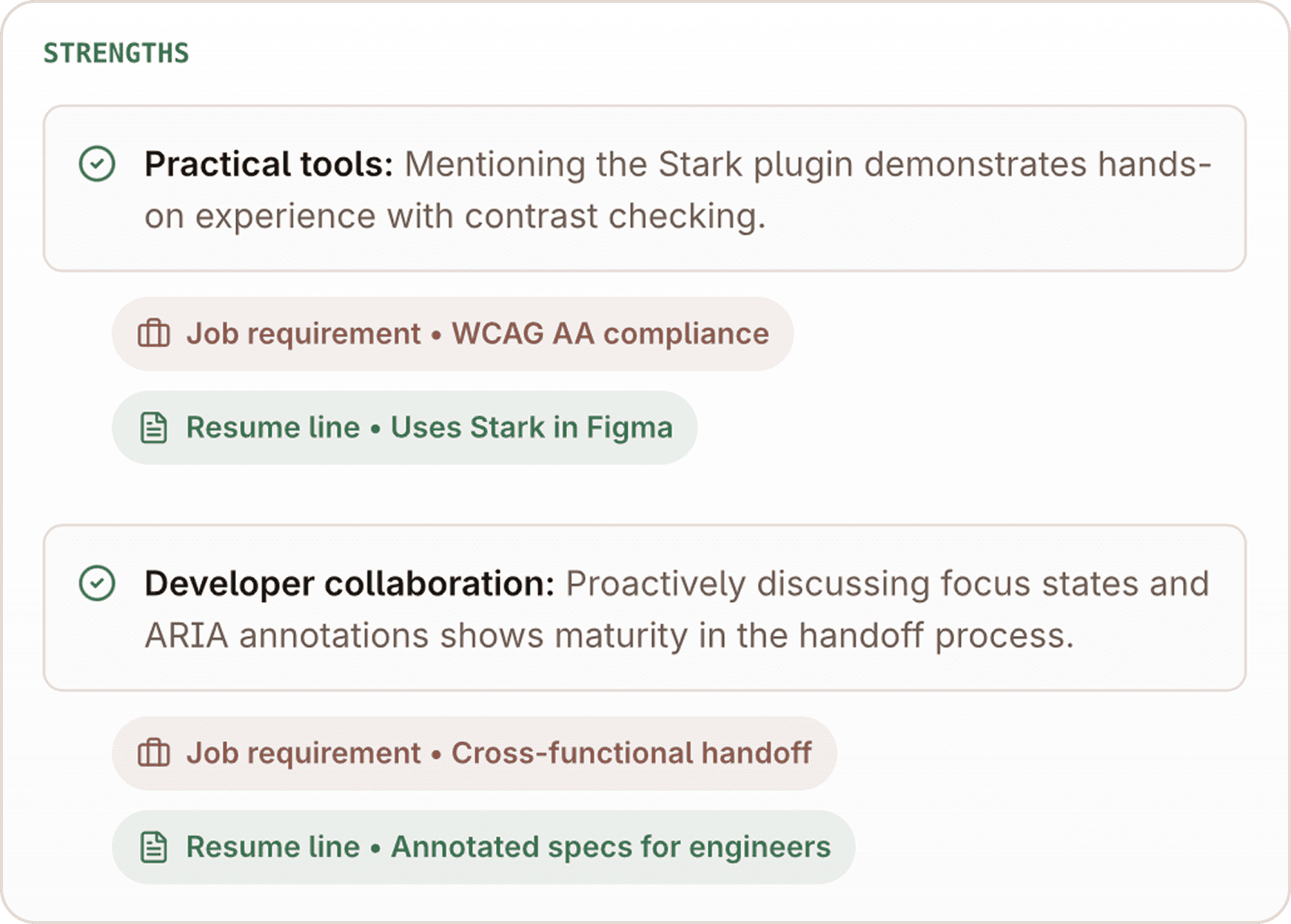The image size is (1291, 924).
Task: Click the document icon in Annotated specs chip
Action: point(154,847)
